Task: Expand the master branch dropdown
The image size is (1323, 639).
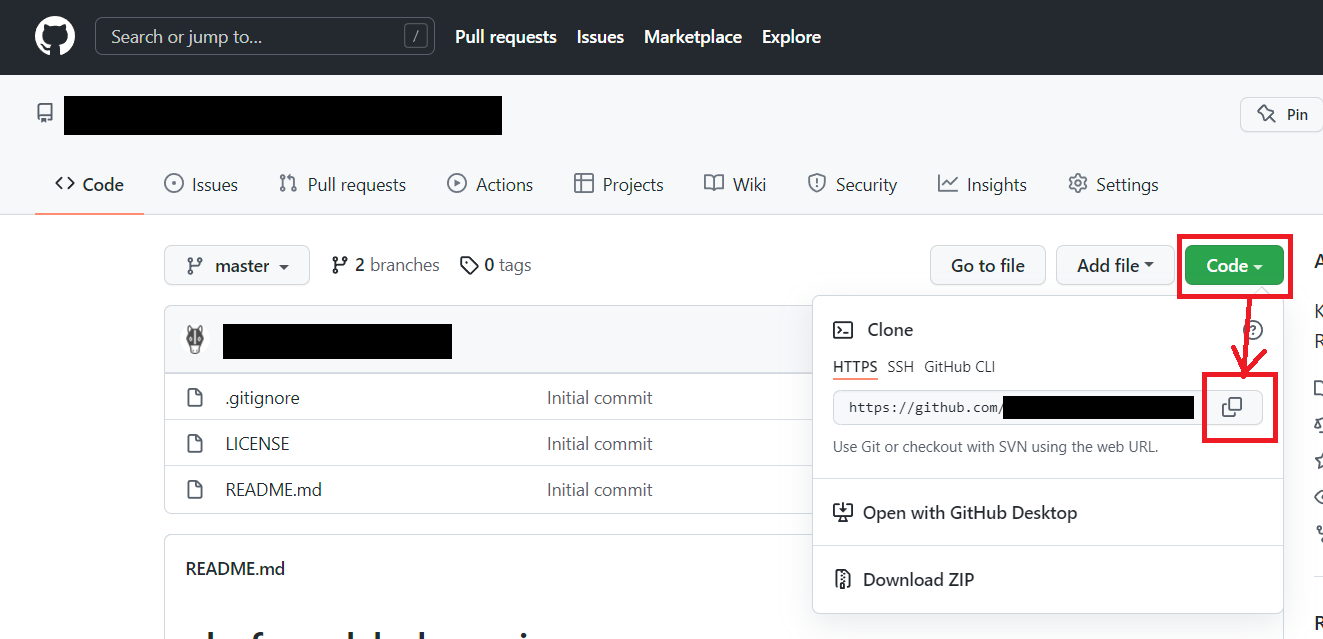Action: click(x=237, y=265)
